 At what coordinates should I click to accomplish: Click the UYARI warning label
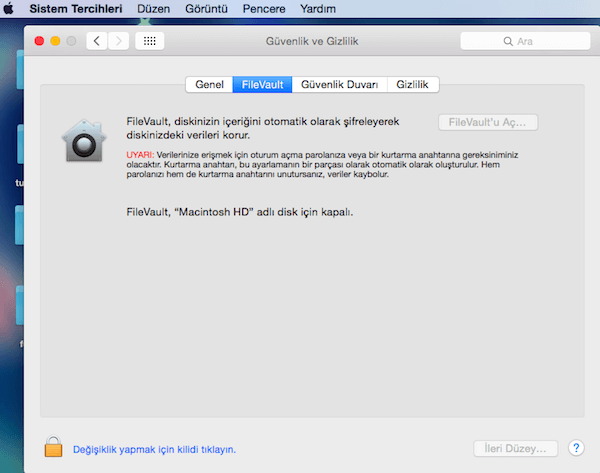point(140,155)
